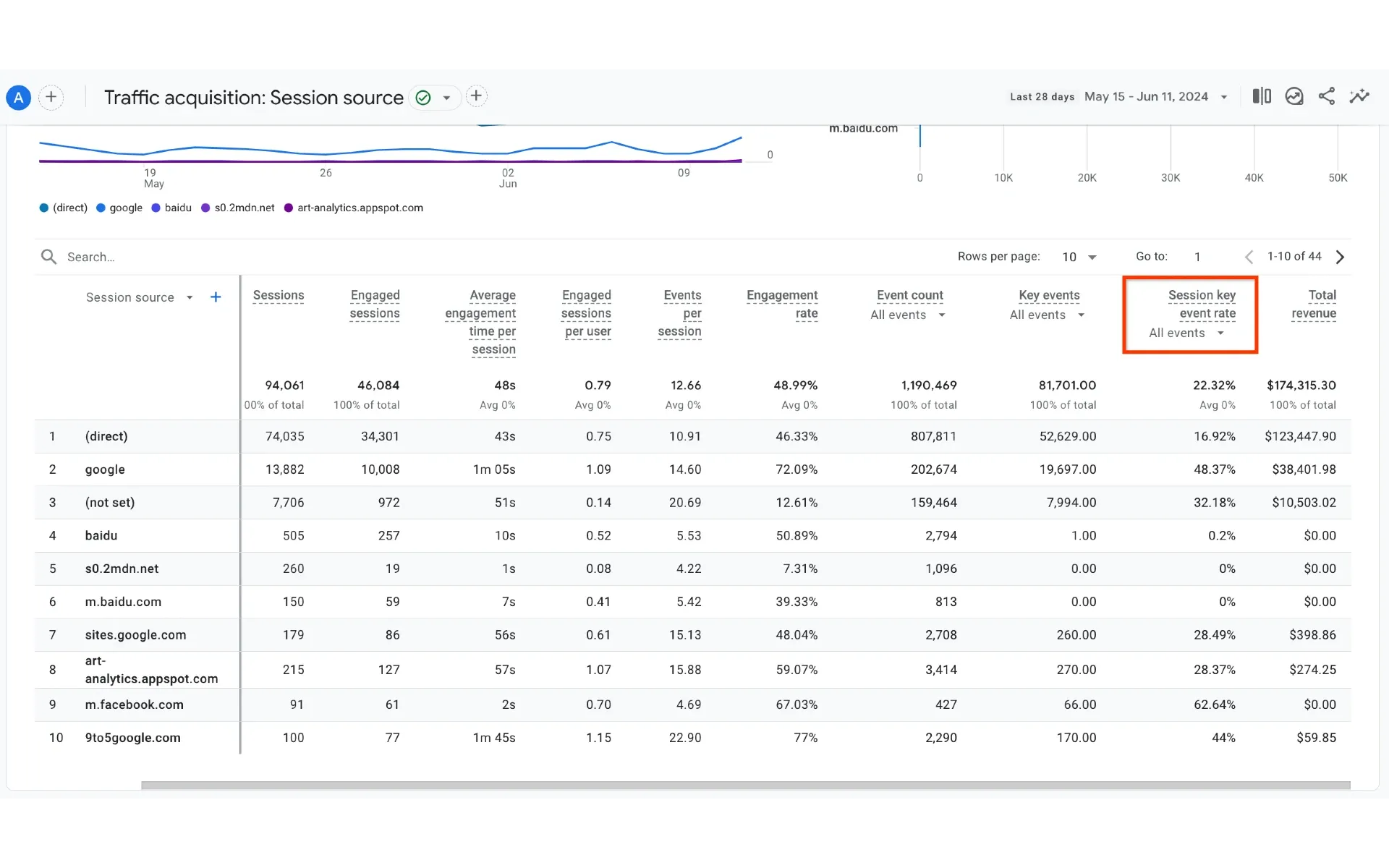Open the Rows per page dropdown
Screen dimensions: 1389x868
tap(1079, 257)
